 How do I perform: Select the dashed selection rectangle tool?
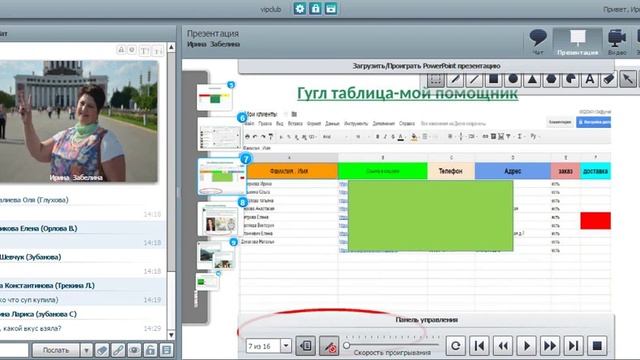point(436,79)
